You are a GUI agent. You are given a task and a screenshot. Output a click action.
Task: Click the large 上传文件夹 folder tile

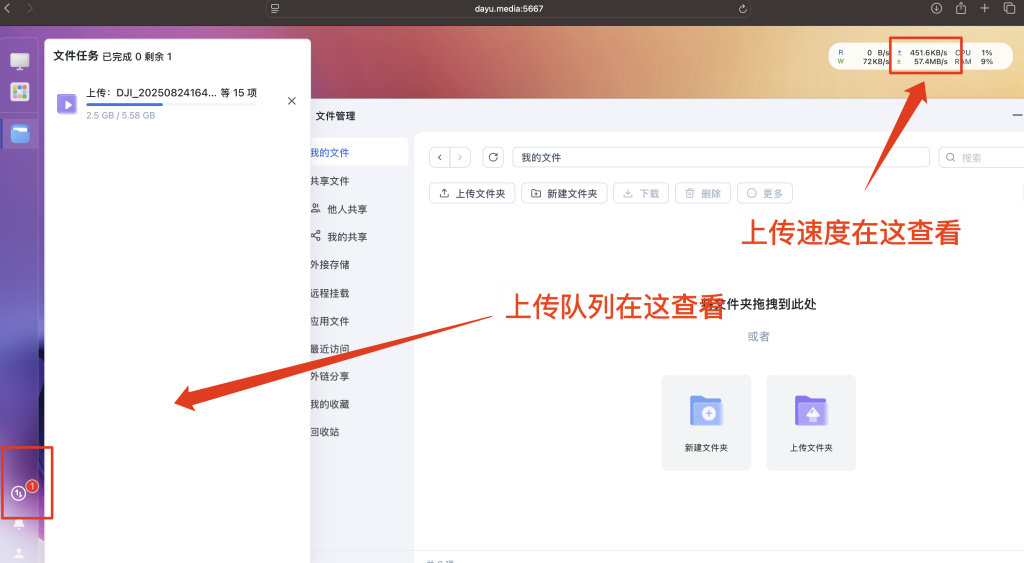(811, 422)
